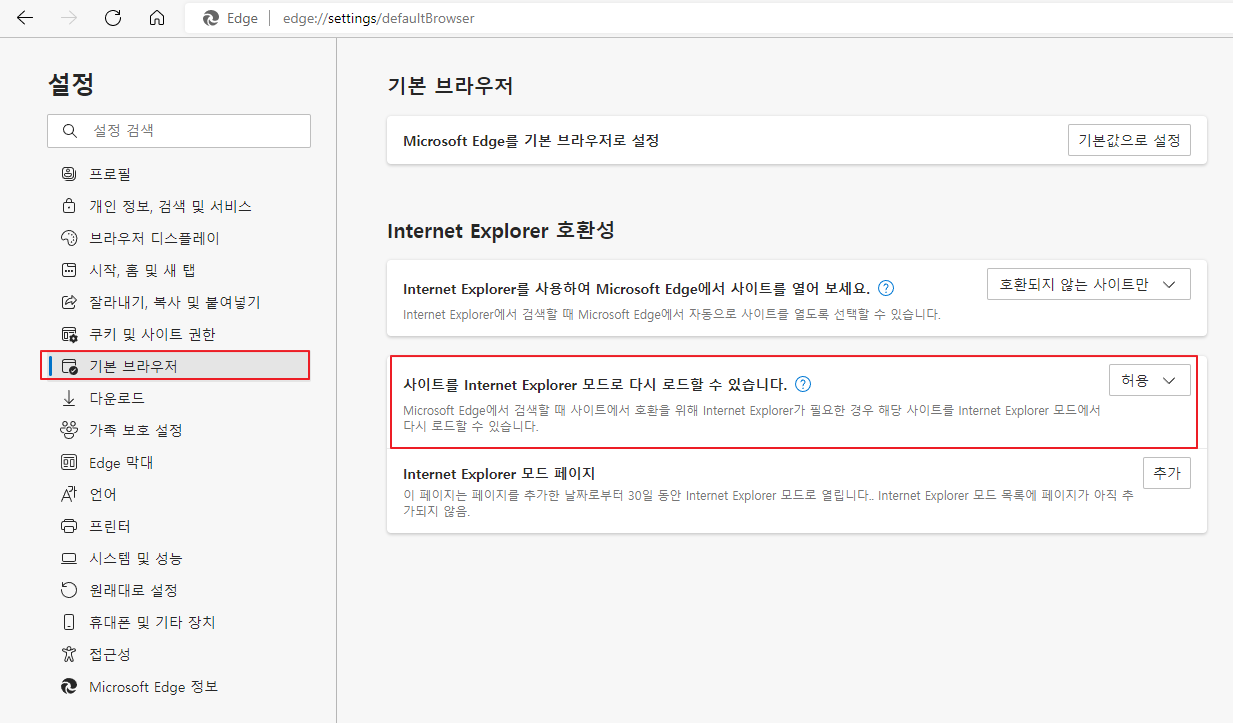Open the 호환되지 않는 사이트만 dropdown
The width and height of the screenshot is (1233, 723).
[1088, 284]
